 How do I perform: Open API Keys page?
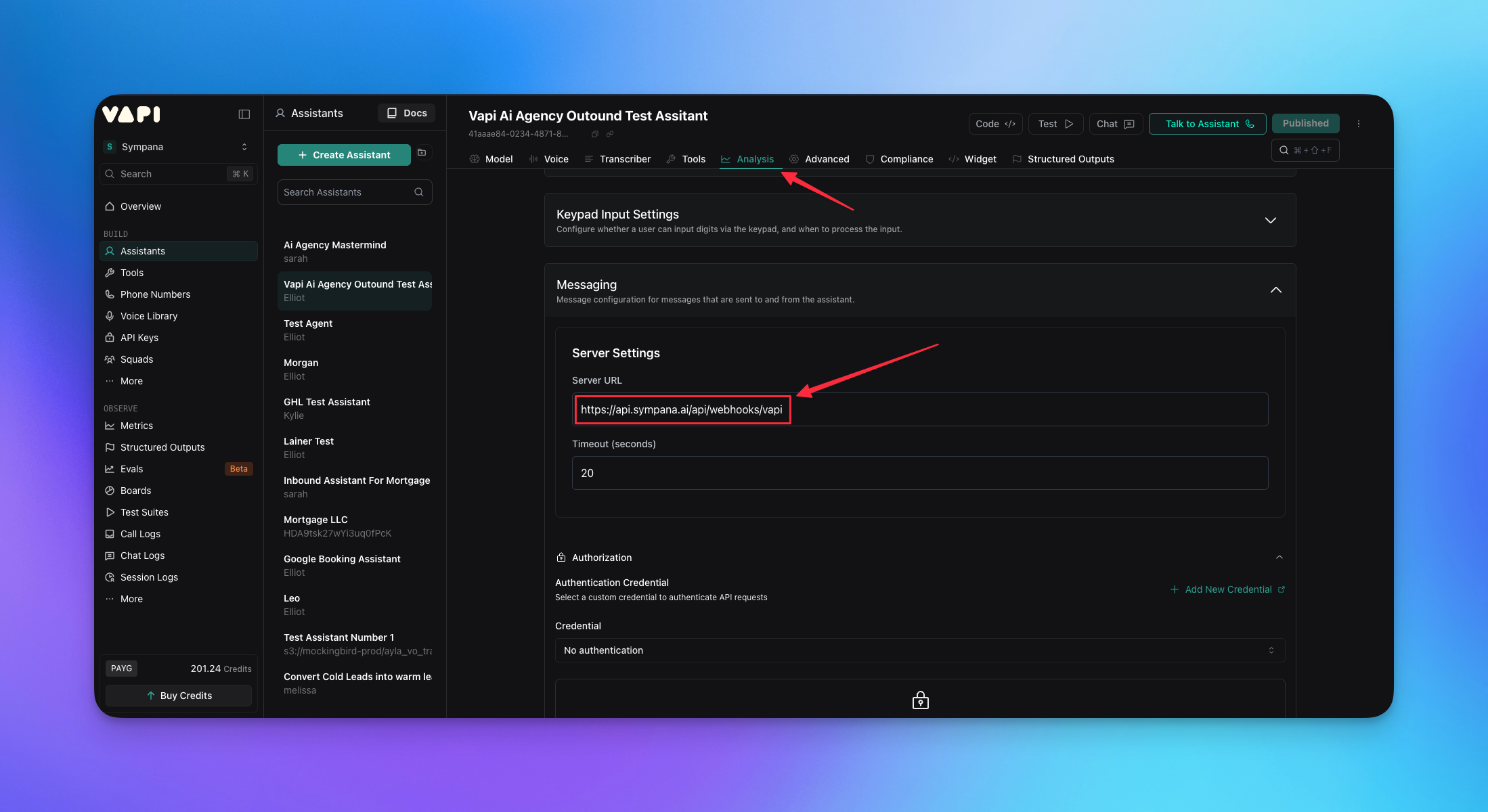pos(179,338)
